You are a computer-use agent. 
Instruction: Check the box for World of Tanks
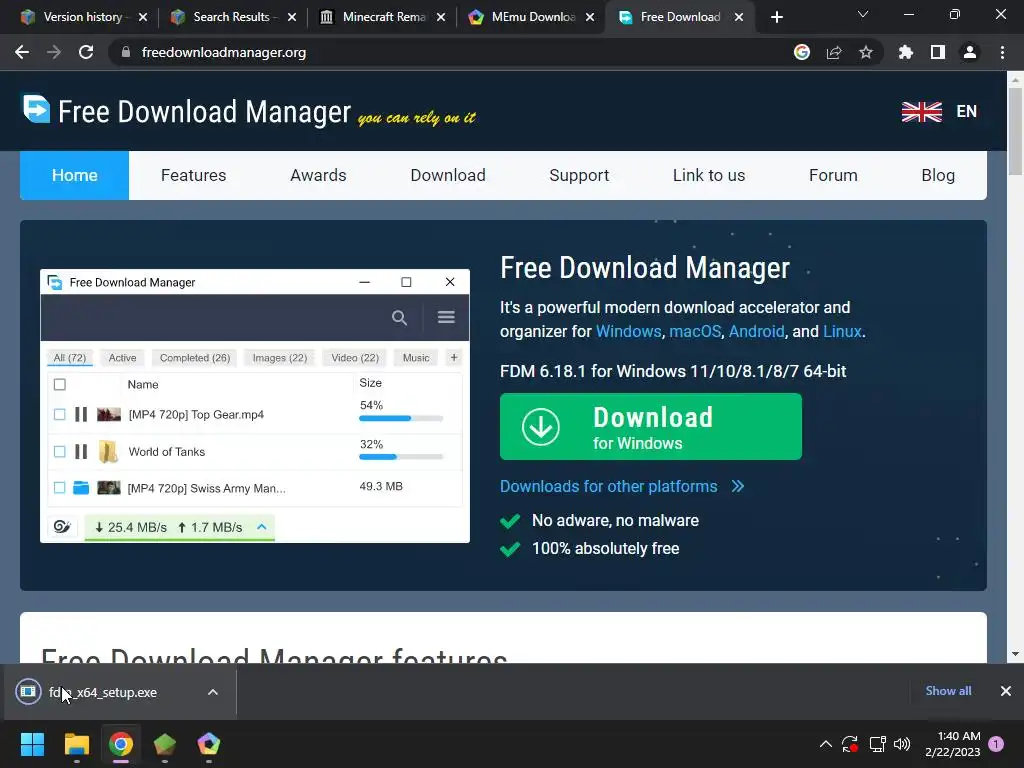click(59, 451)
